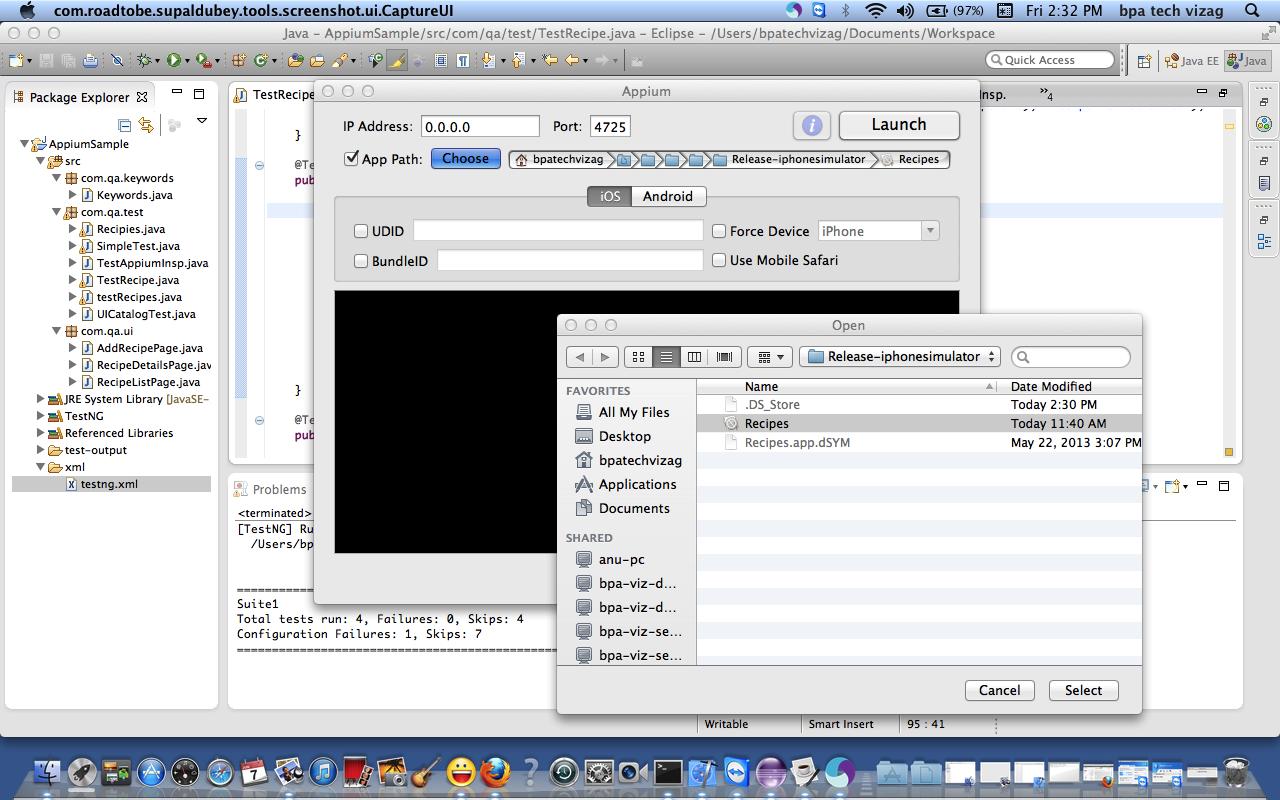Open the Appium info icon

pos(812,125)
